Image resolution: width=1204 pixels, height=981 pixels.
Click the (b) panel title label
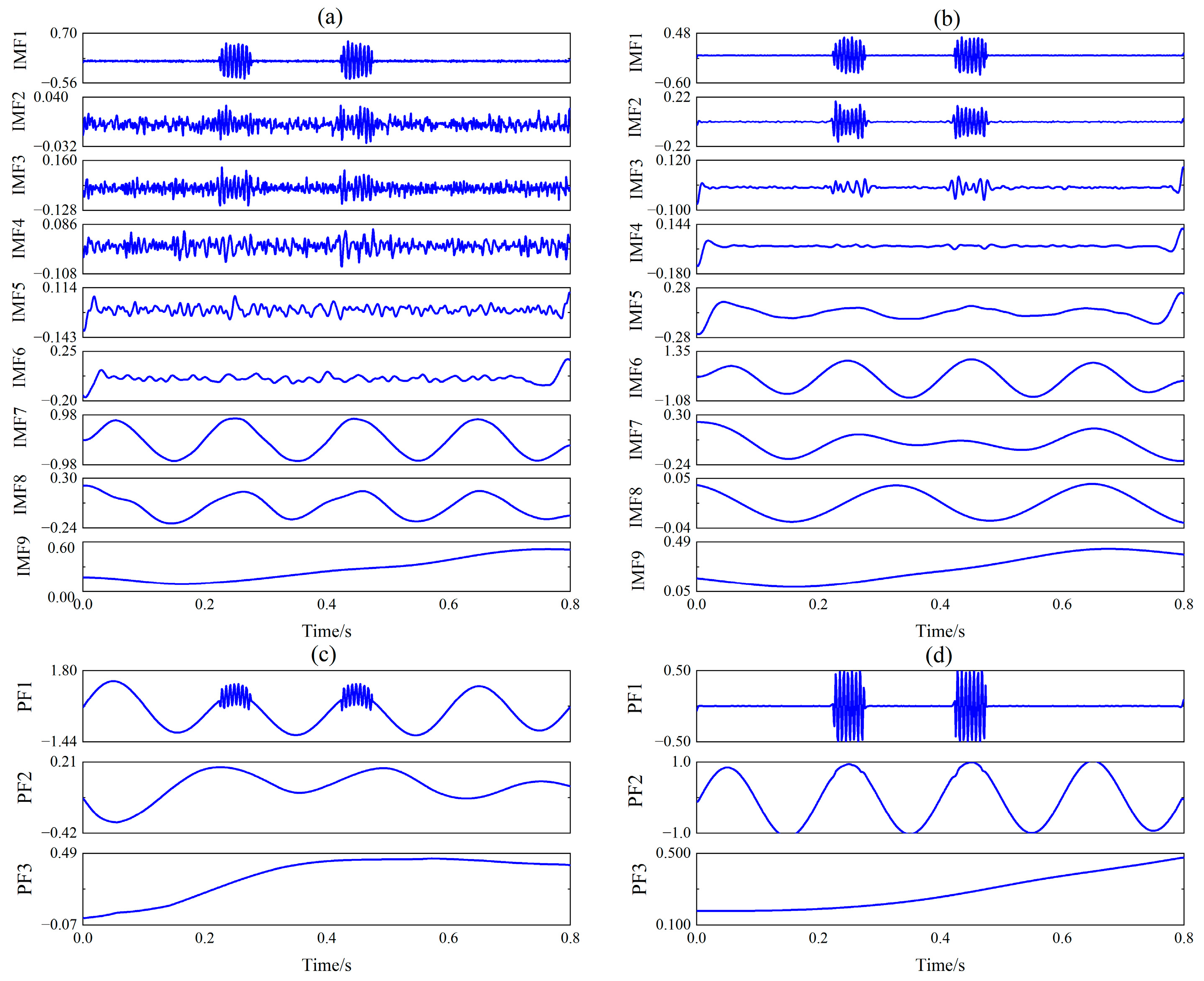[x=946, y=19]
